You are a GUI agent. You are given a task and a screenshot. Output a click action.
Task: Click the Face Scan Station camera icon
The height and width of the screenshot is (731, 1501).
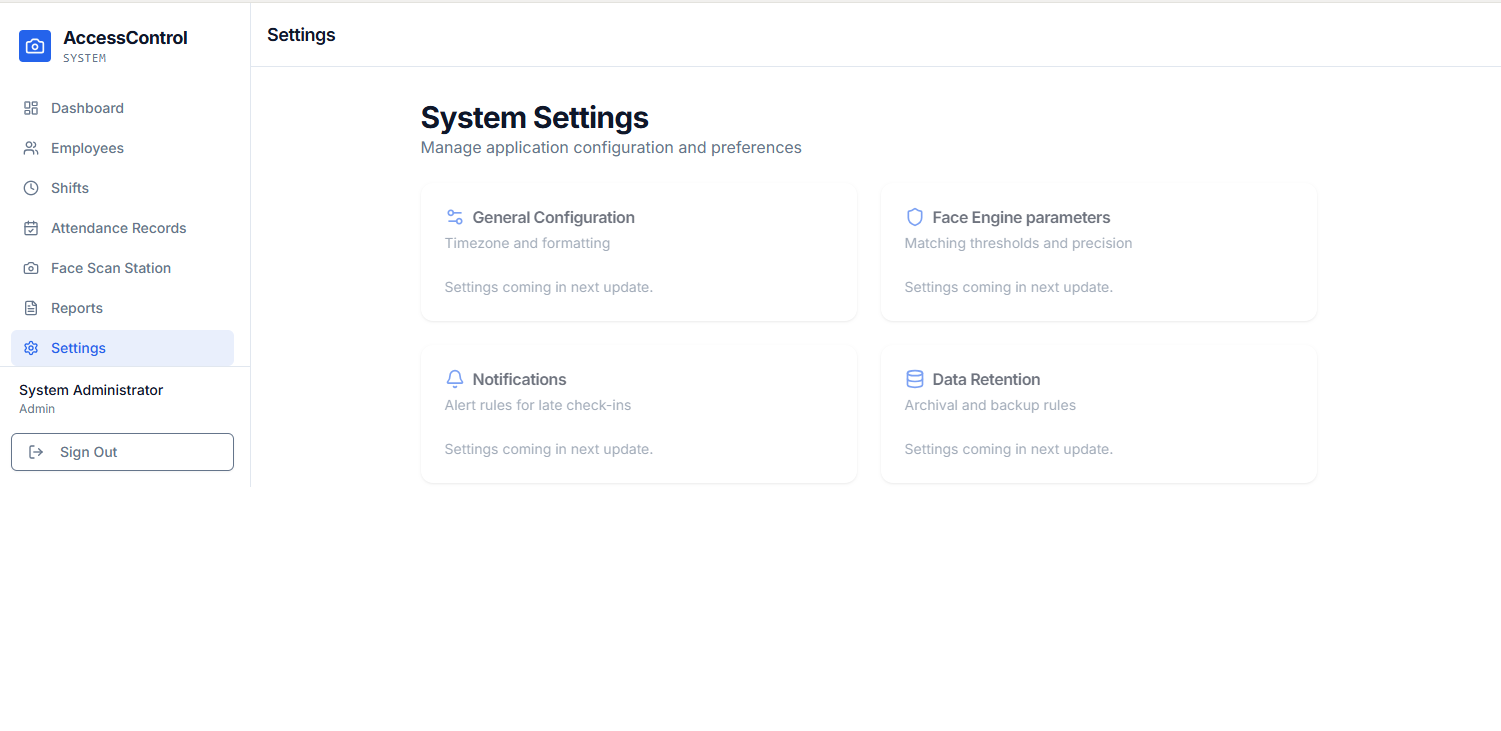31,268
